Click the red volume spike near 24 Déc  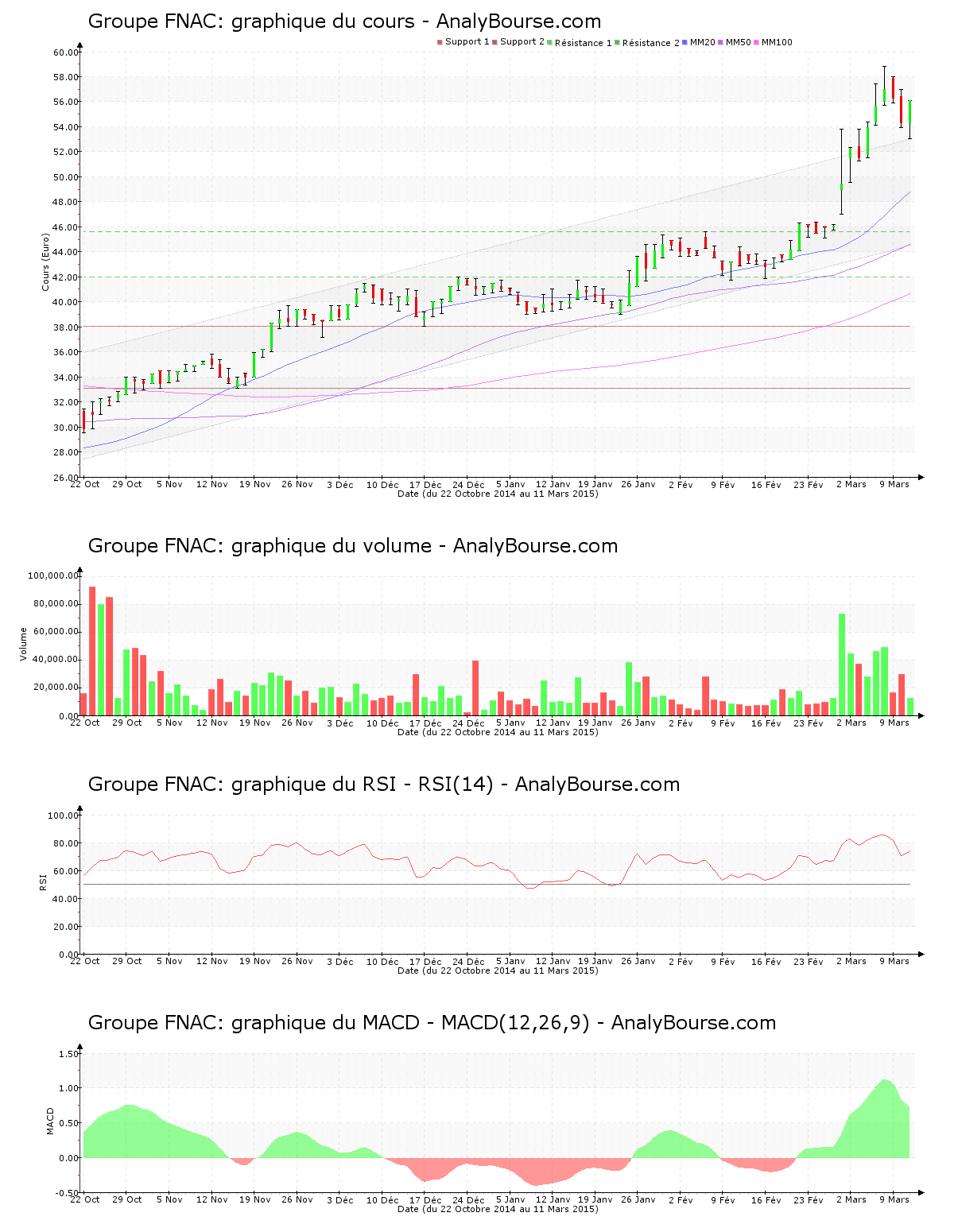click(x=475, y=688)
